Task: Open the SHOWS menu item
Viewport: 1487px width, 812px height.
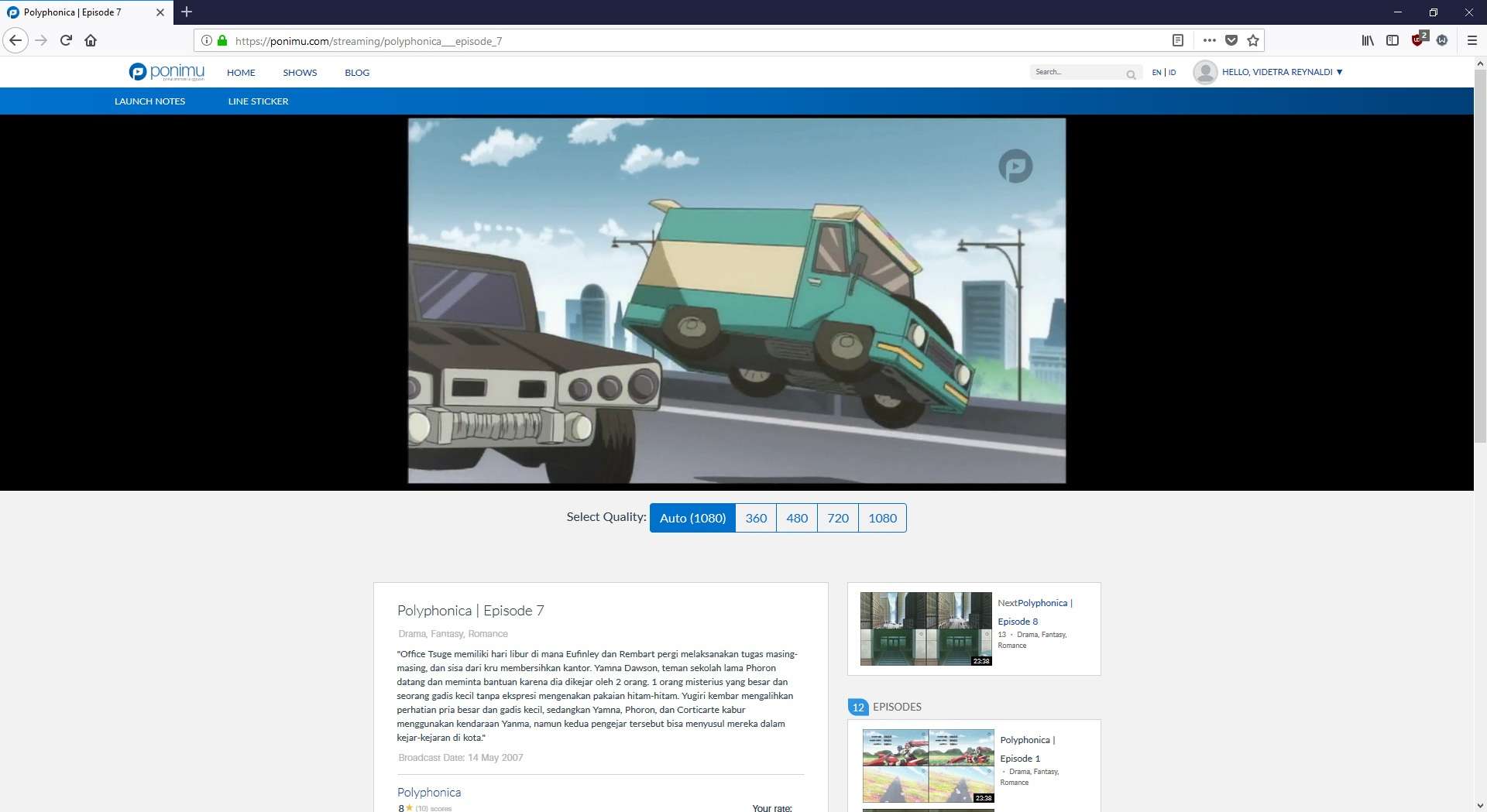Action: coord(300,73)
